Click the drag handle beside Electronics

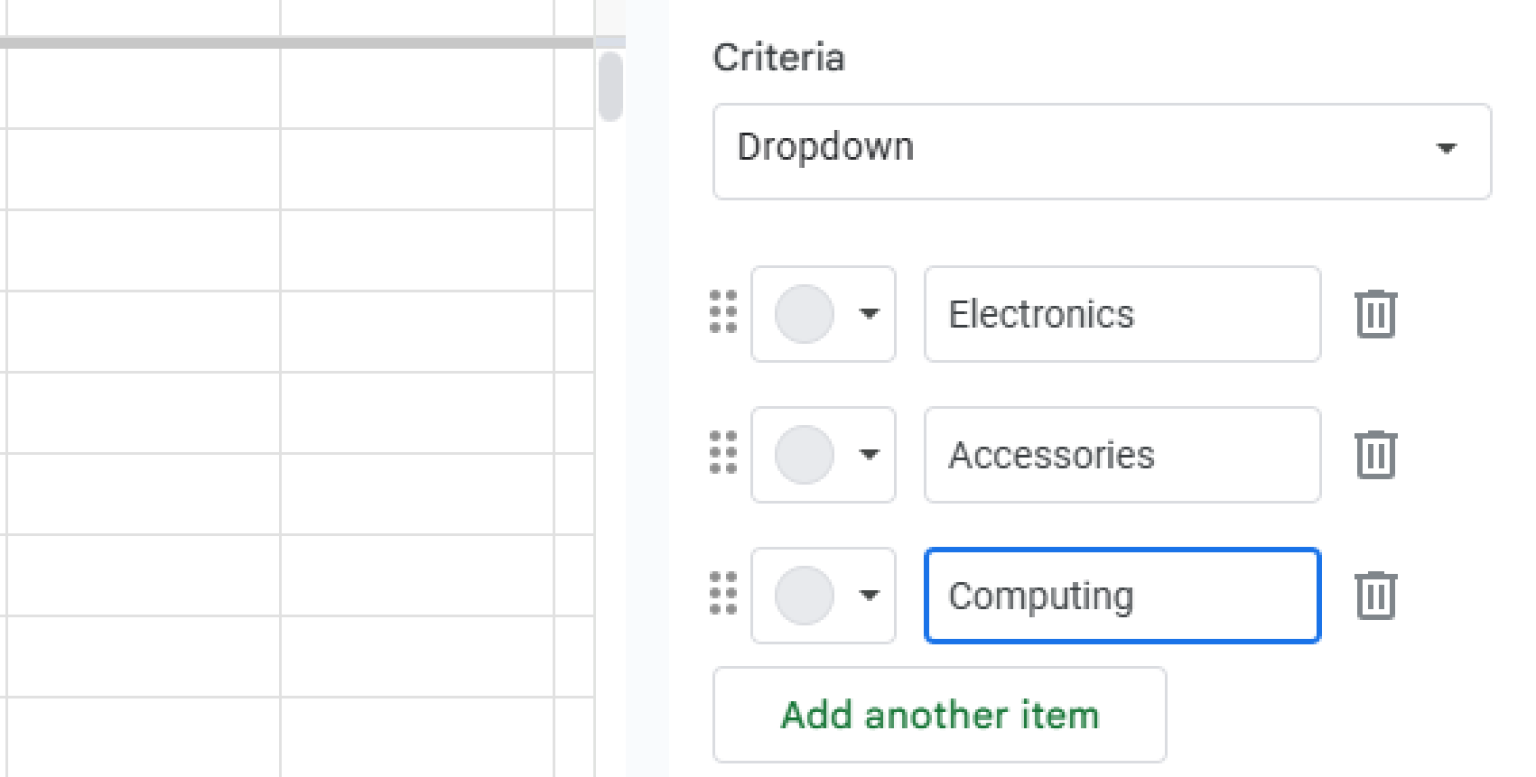(723, 314)
